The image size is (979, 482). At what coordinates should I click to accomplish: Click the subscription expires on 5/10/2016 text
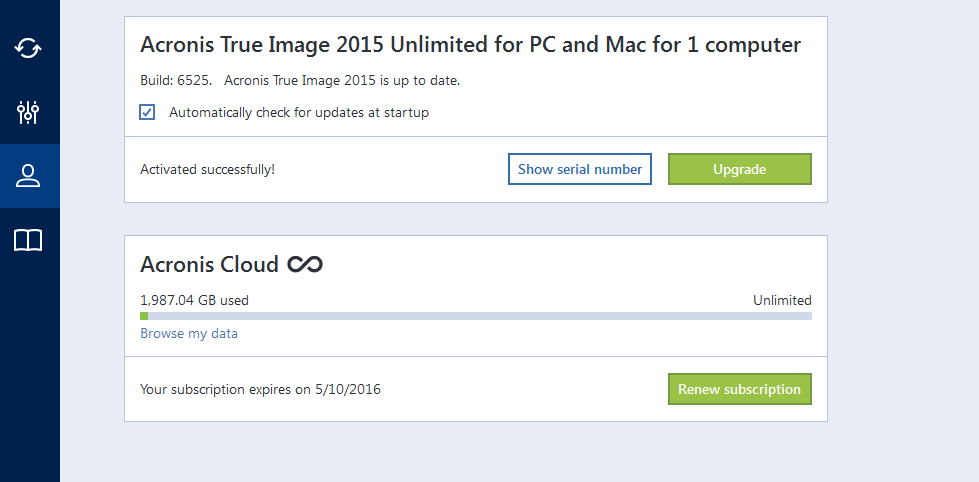260,390
